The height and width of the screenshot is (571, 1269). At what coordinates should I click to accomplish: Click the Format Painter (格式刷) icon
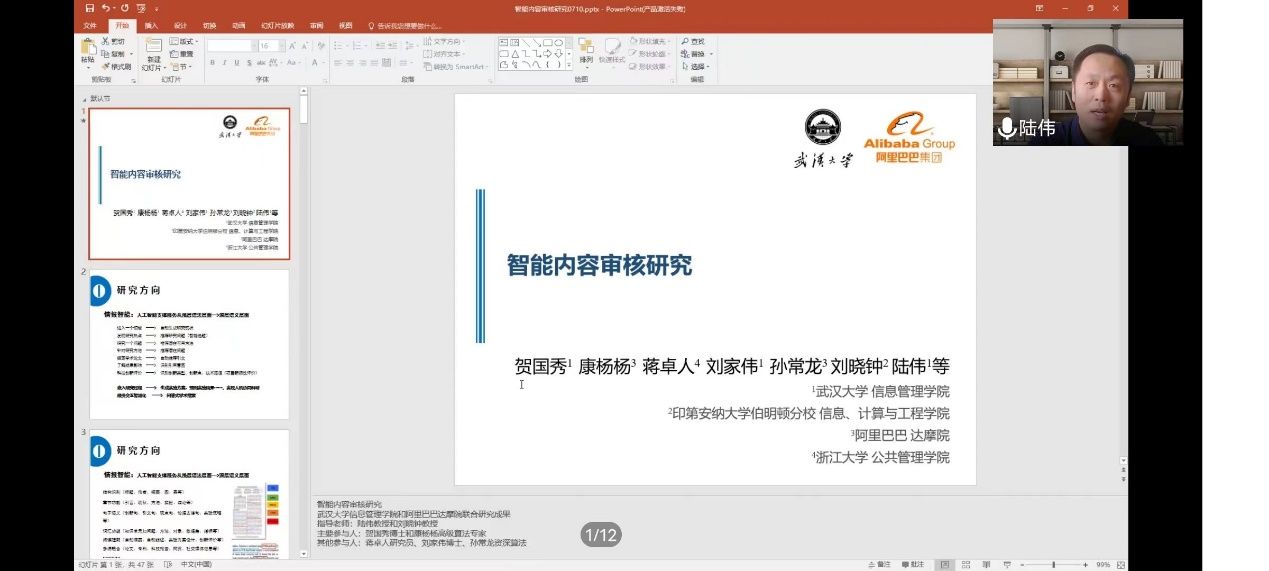tap(106, 67)
